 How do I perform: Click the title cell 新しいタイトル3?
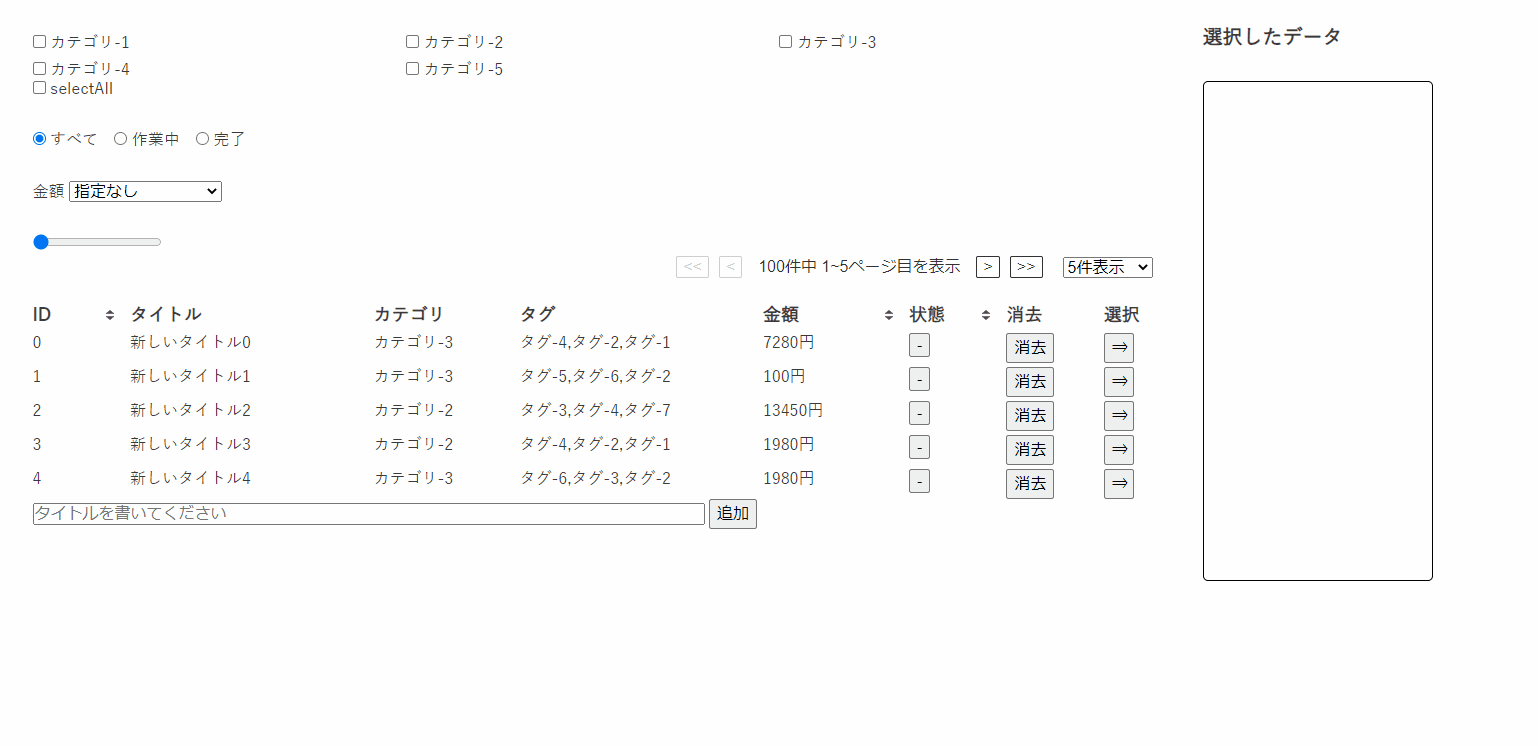pos(190,444)
